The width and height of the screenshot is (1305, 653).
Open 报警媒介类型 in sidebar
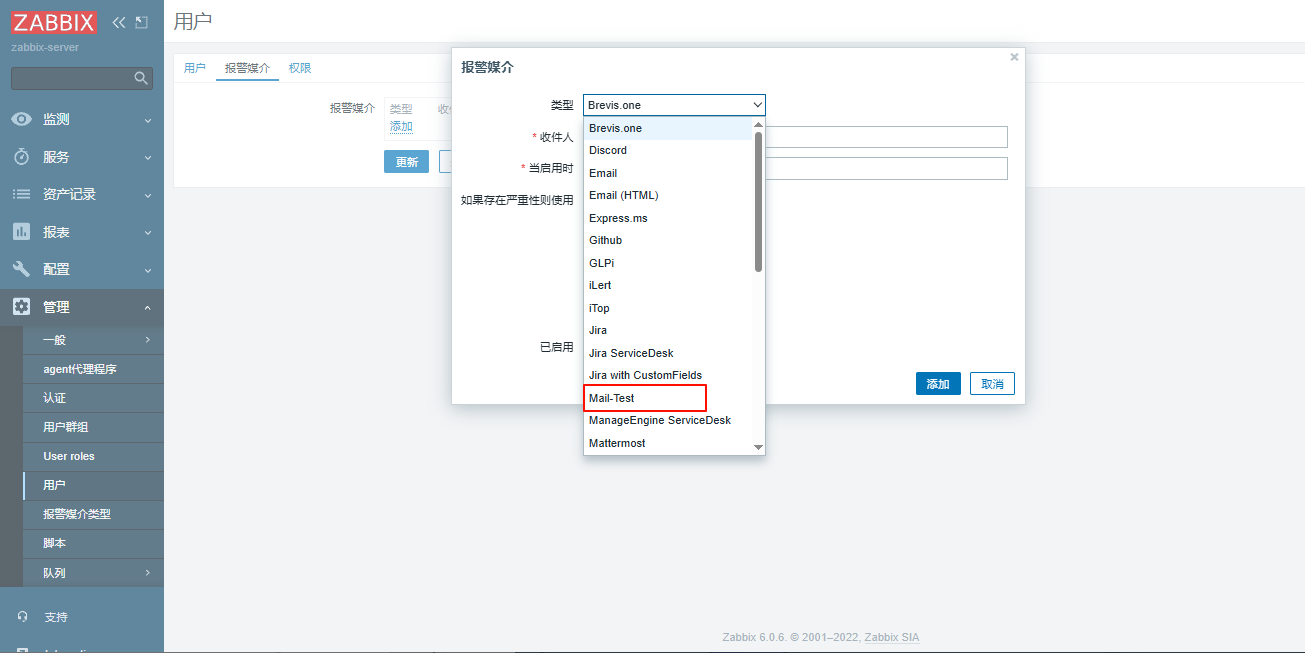click(93, 514)
